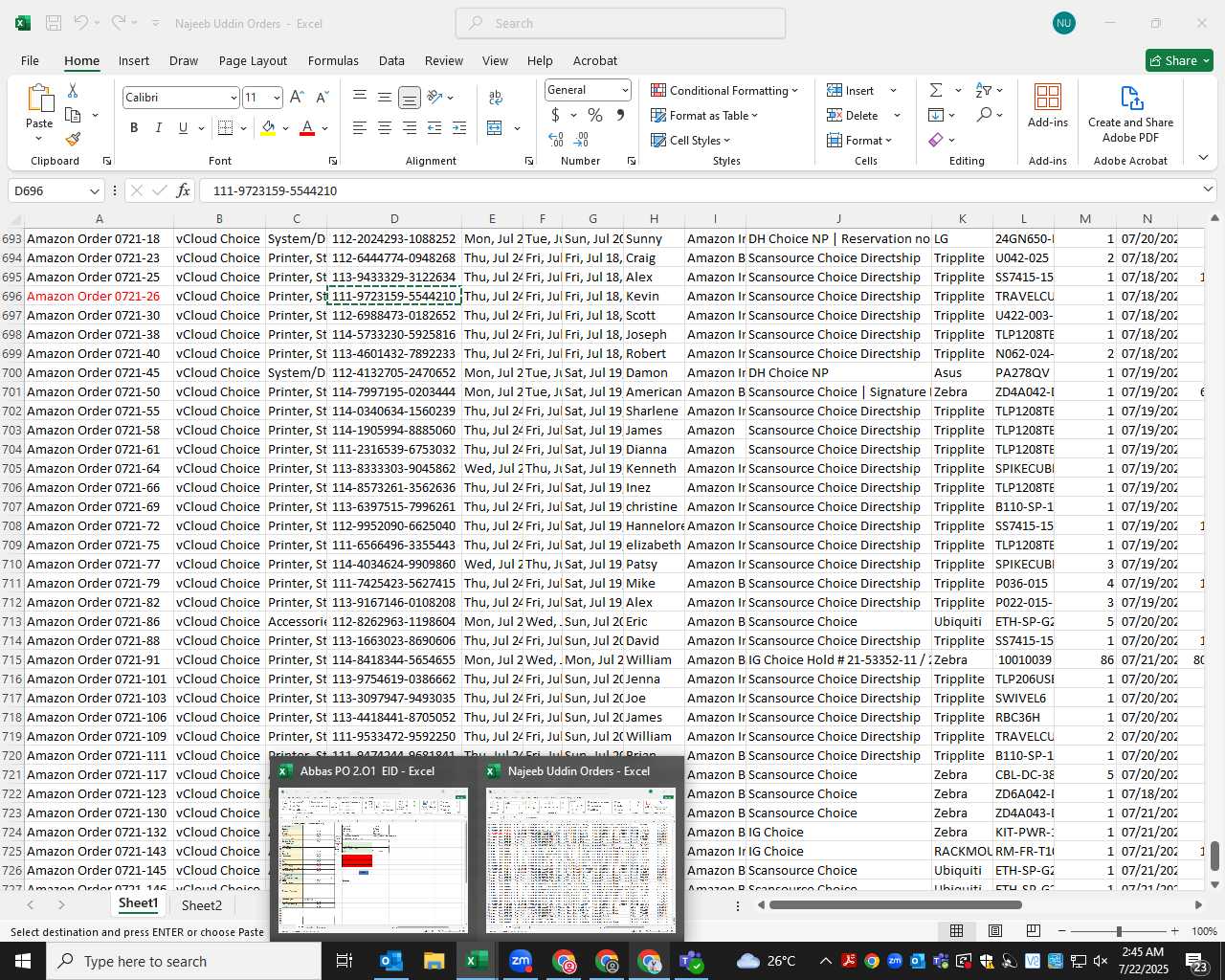Viewport: 1225px width, 980px height.
Task: Click the Insert Function fx icon
Action: click(x=183, y=190)
